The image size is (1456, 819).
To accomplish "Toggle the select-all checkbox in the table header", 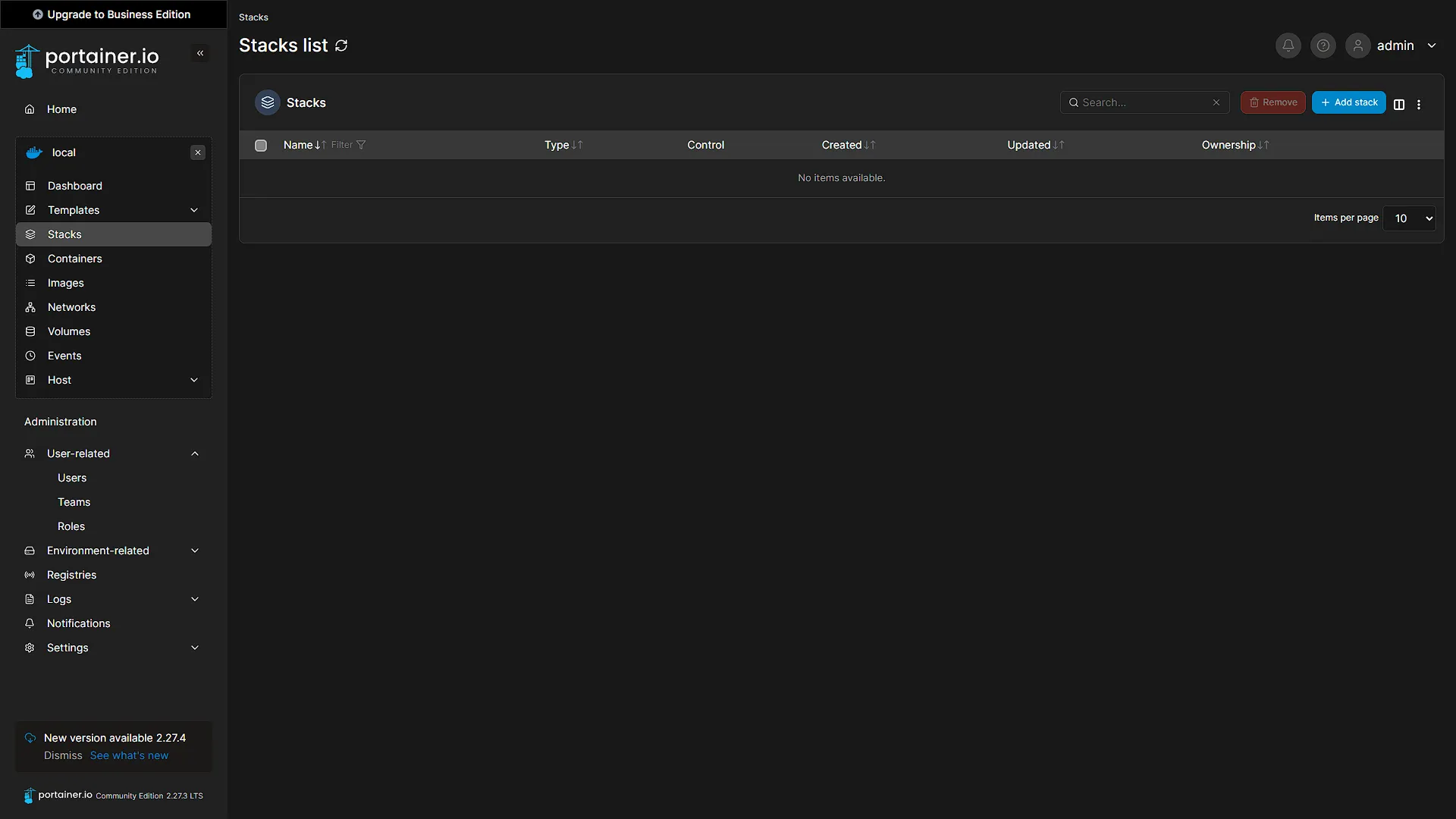I will pyautogui.click(x=261, y=145).
